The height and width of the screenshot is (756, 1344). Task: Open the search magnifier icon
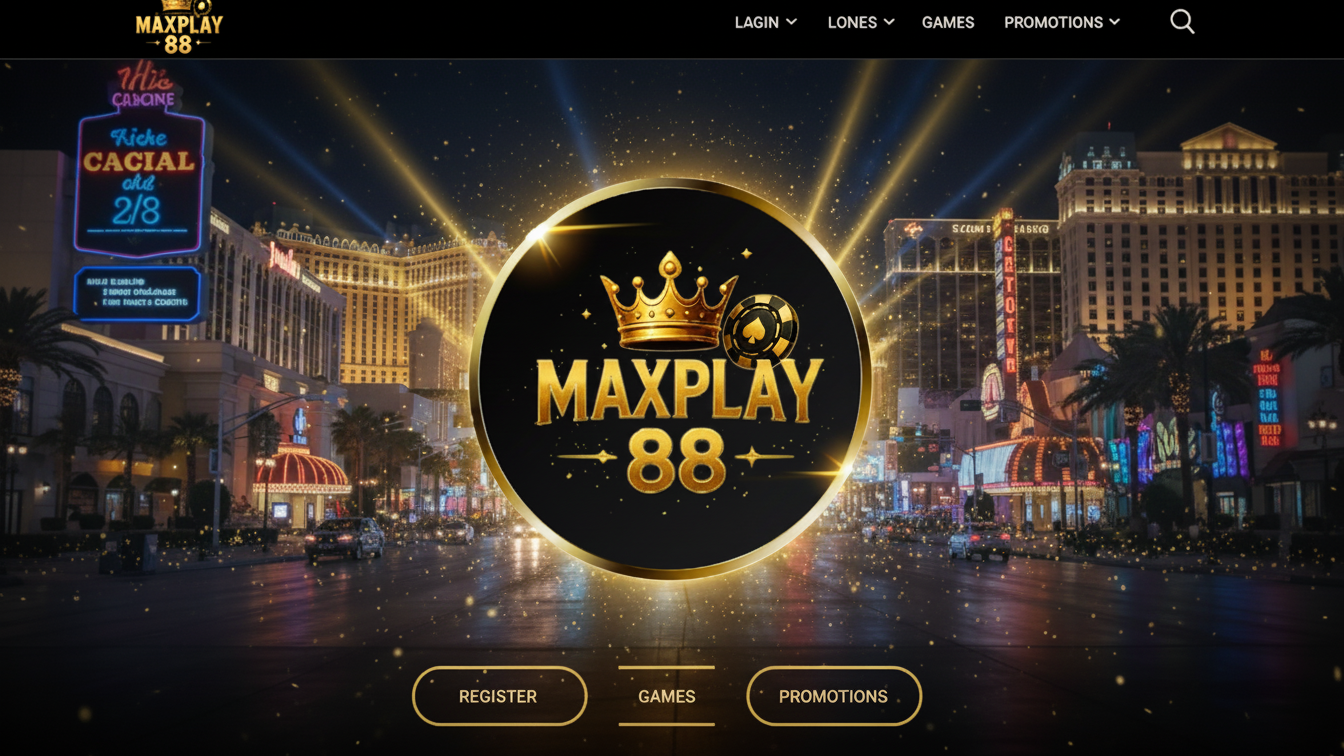[x=1182, y=22]
